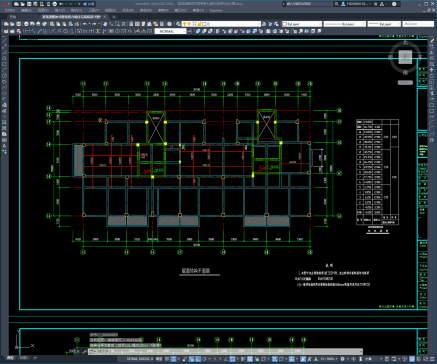The height and width of the screenshot is (364, 437).
Task: Toggle transparency display in the status bar
Action: 250,359
